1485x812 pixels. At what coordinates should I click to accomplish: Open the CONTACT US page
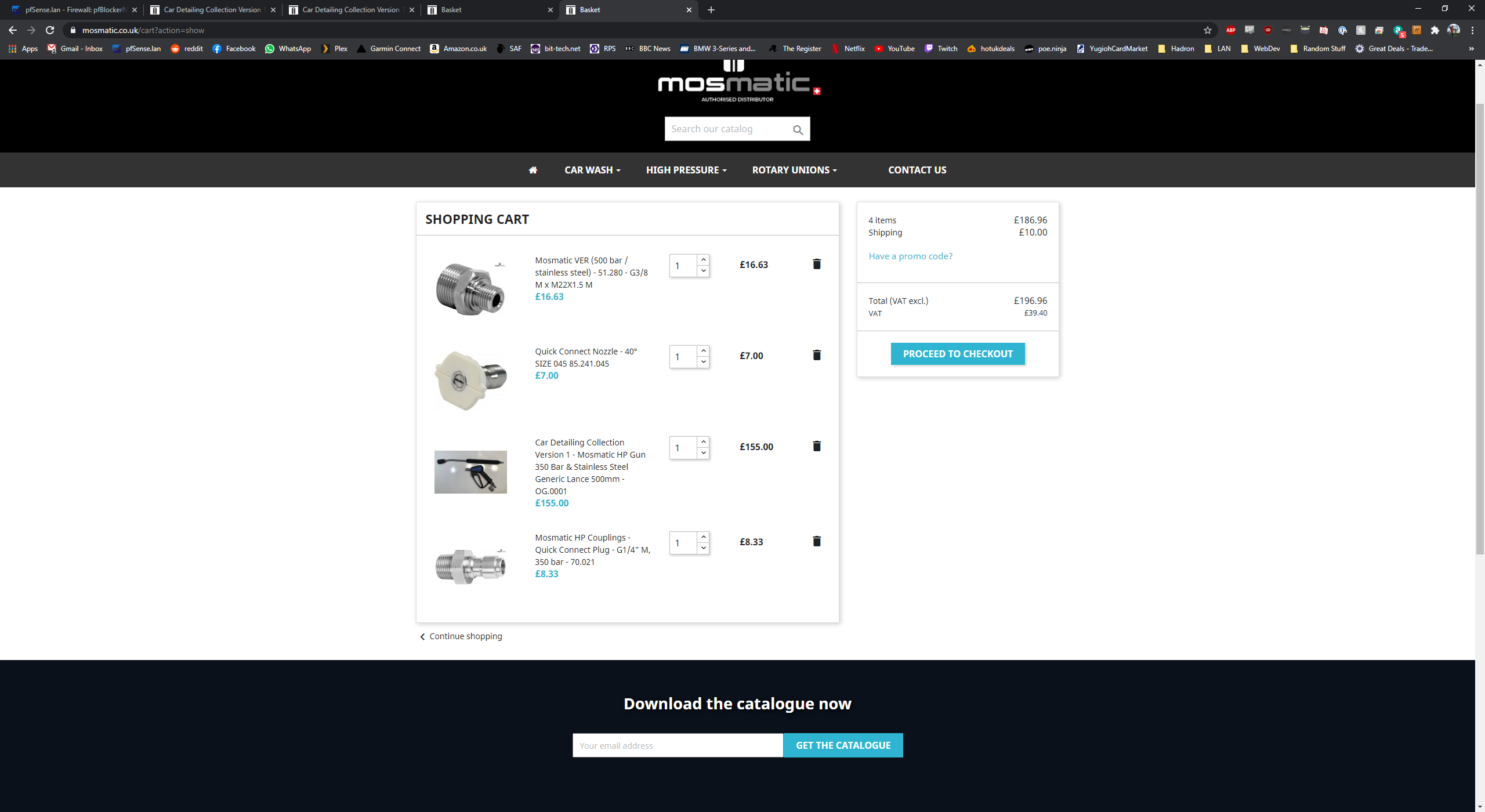coord(917,170)
